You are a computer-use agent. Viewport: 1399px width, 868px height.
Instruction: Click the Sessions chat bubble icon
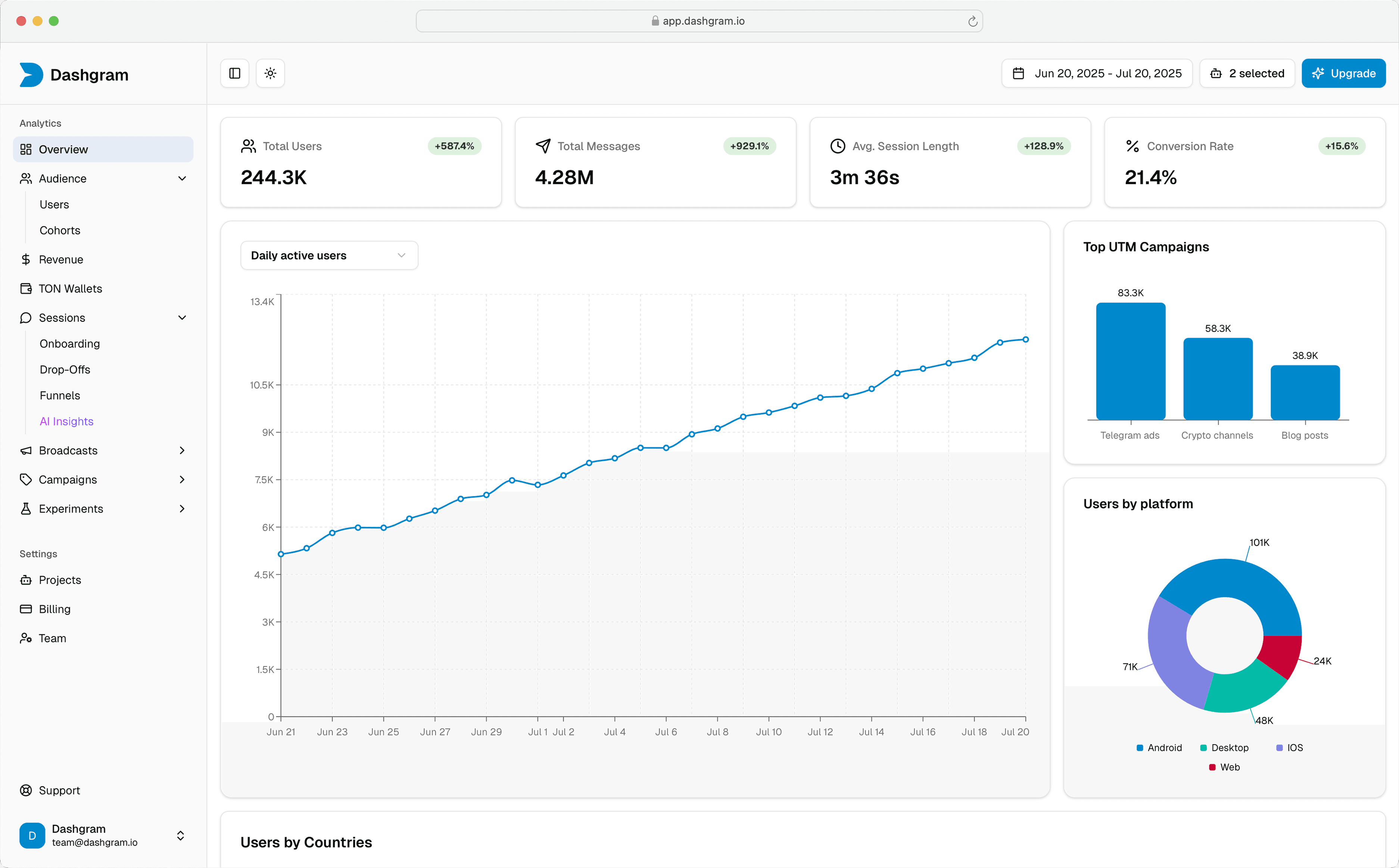[26, 318]
